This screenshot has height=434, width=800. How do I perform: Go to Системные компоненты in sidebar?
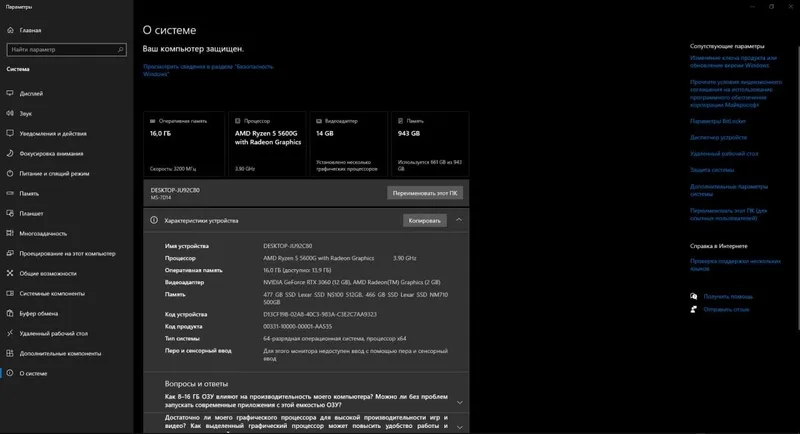click(52, 293)
